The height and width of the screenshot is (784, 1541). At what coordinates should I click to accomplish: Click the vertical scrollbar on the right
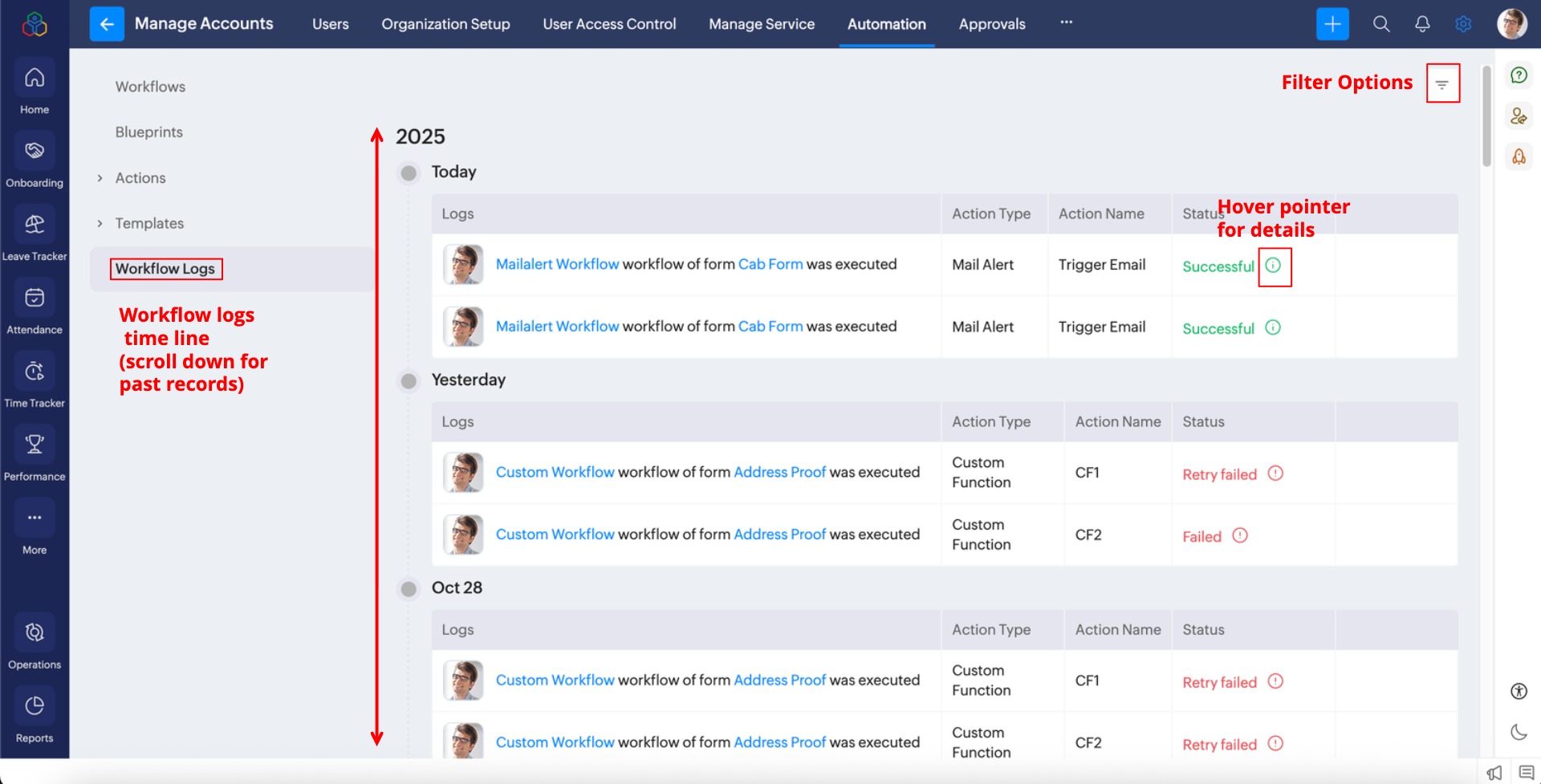point(1486,116)
